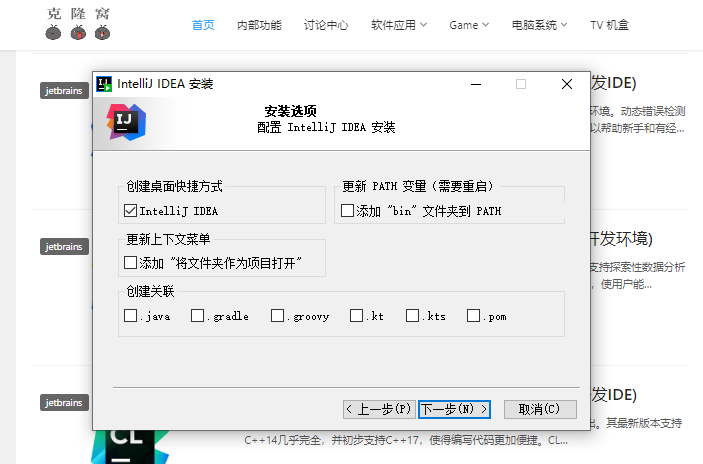703x464 pixels.
Task: Toggle "将文件夹作为项目打开" context menu option
Action: point(130,262)
